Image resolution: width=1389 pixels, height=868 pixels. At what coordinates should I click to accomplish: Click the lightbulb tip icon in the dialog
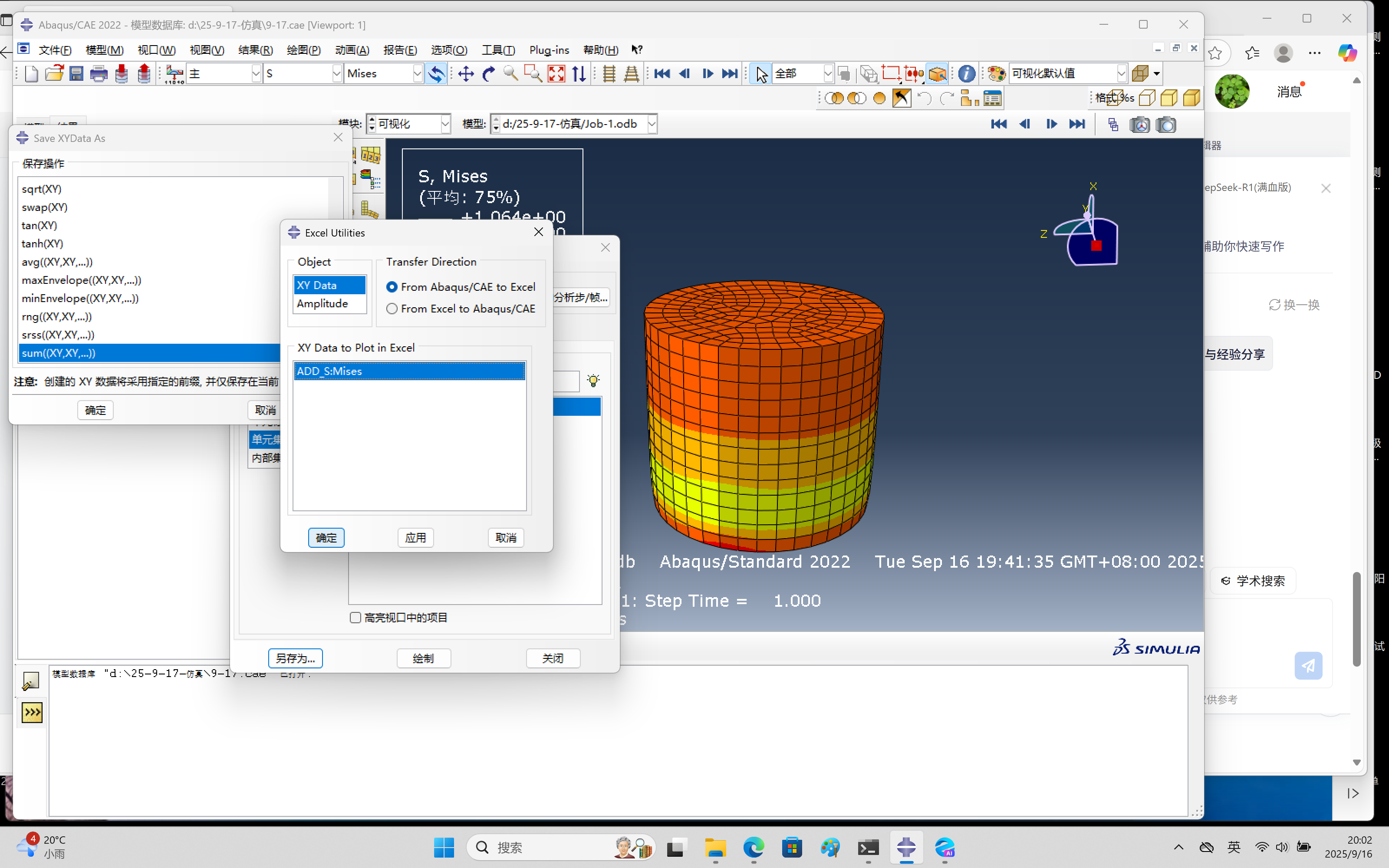593,380
